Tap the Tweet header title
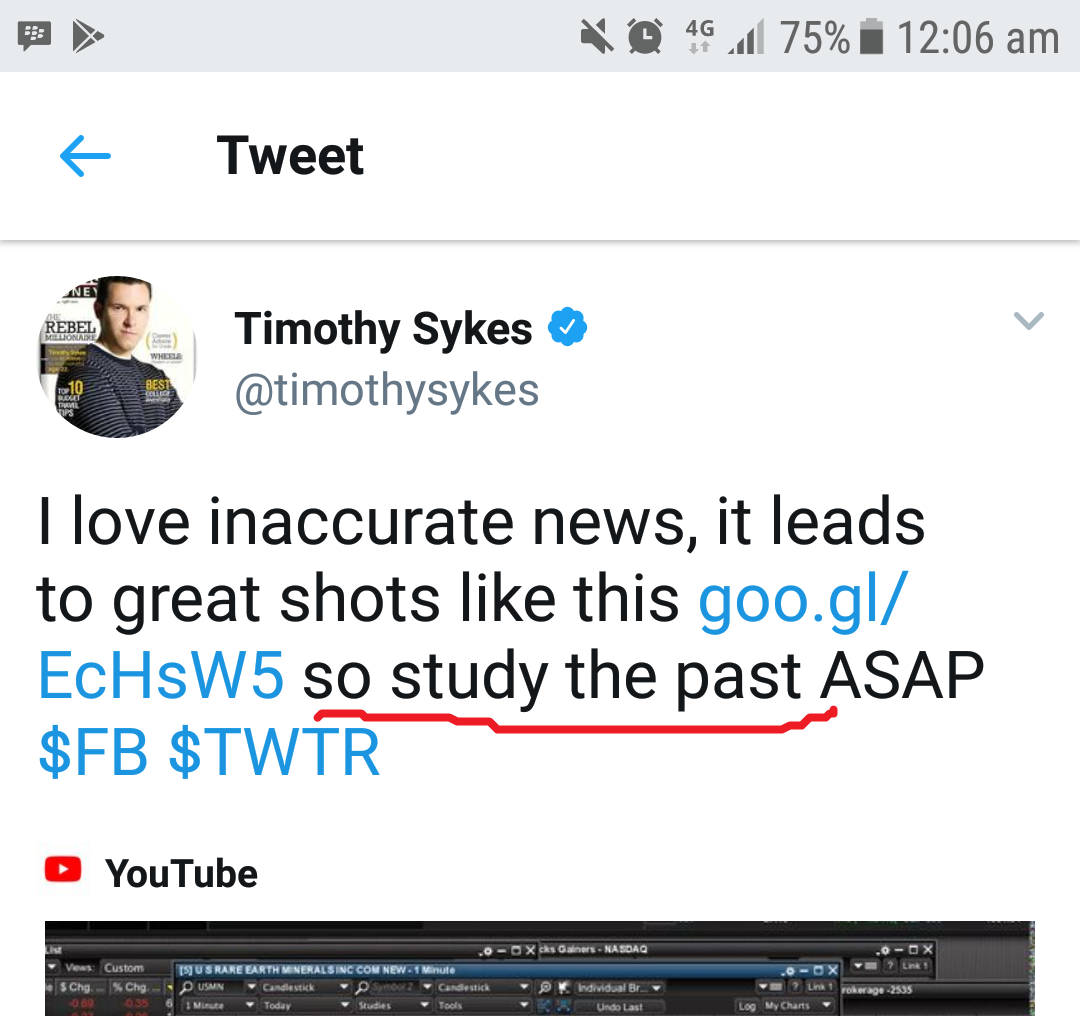The image size is (1084, 1016). coord(290,157)
